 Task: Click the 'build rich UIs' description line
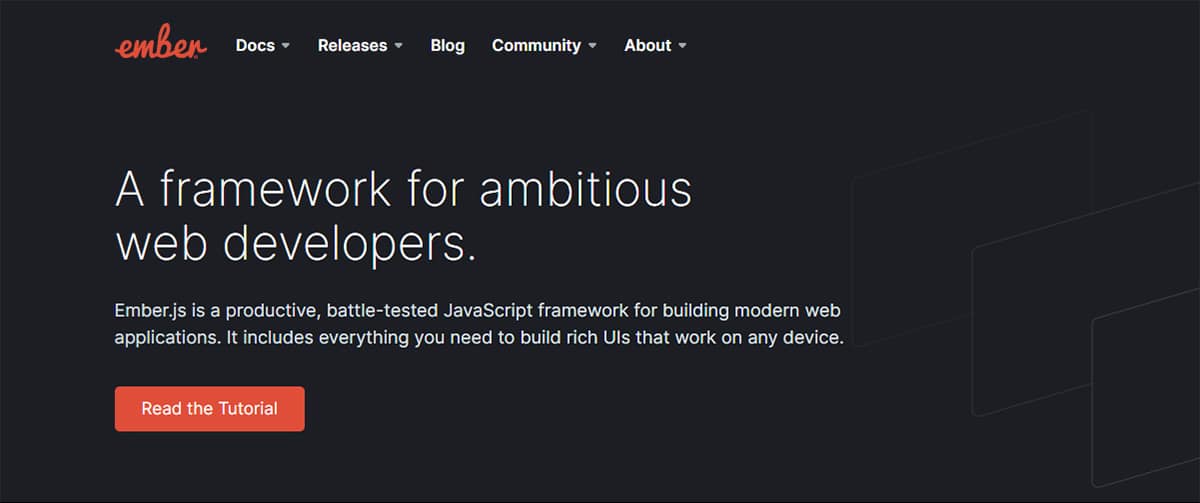(x=480, y=337)
